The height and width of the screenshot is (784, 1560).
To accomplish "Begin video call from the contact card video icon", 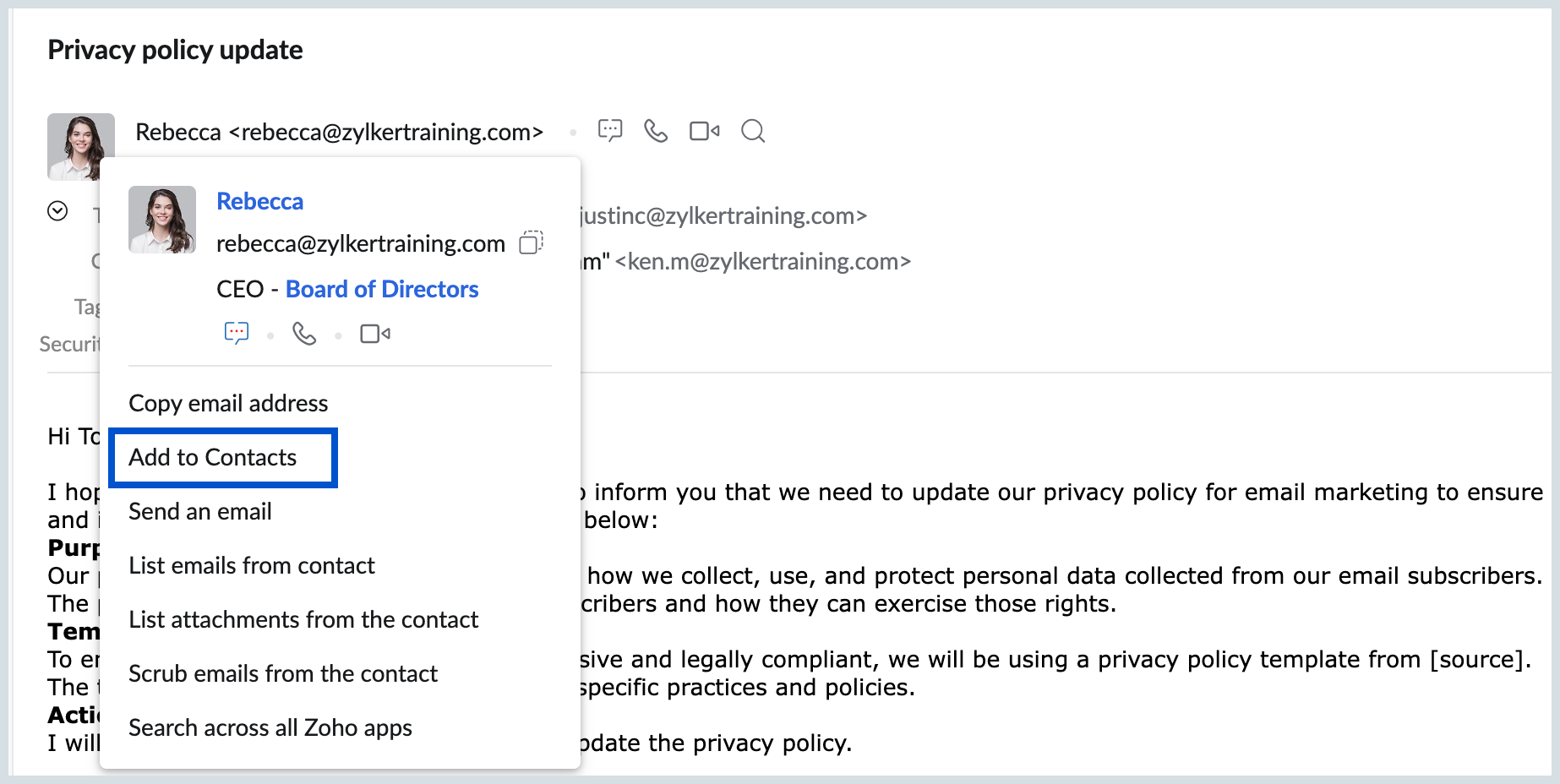I will [374, 333].
